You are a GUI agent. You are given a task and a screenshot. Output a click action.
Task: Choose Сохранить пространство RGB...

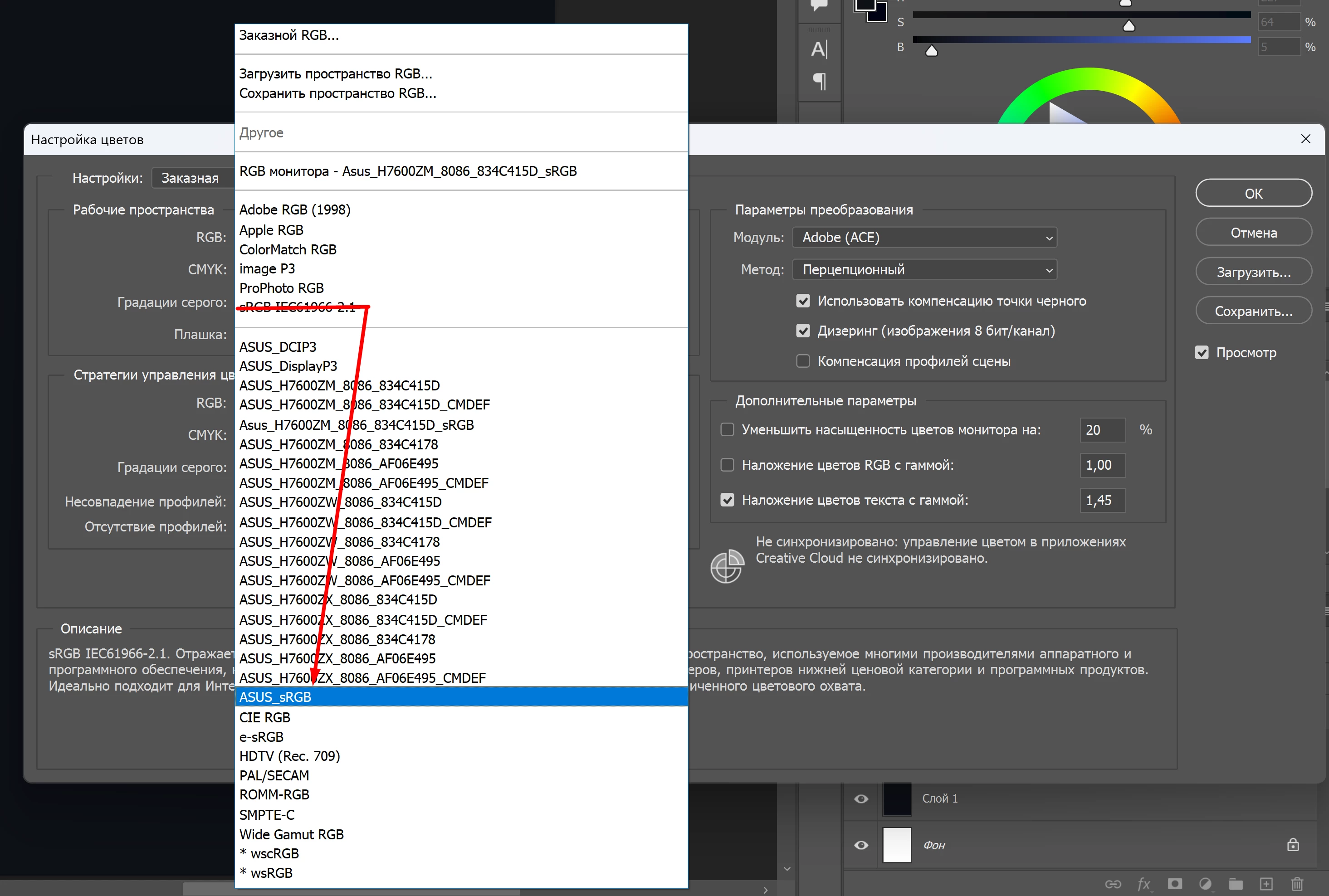pos(461,93)
